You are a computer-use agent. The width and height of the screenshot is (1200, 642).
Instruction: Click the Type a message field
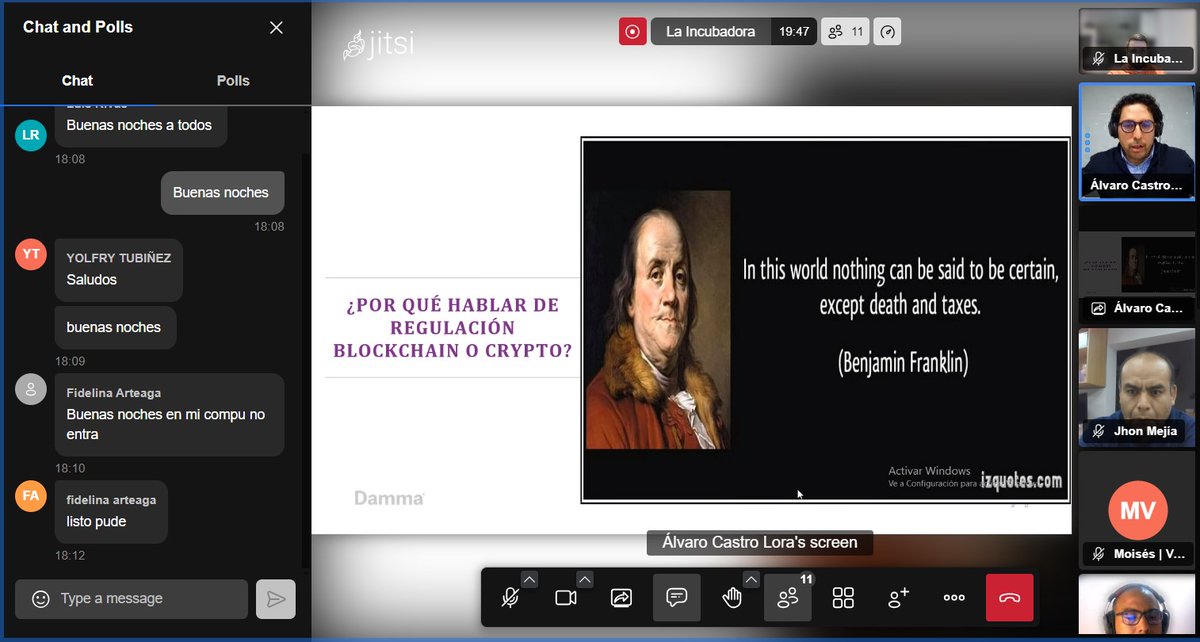(131, 599)
